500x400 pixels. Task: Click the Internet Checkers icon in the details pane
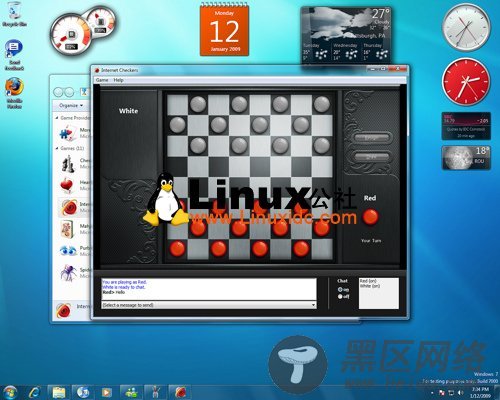click(63, 310)
